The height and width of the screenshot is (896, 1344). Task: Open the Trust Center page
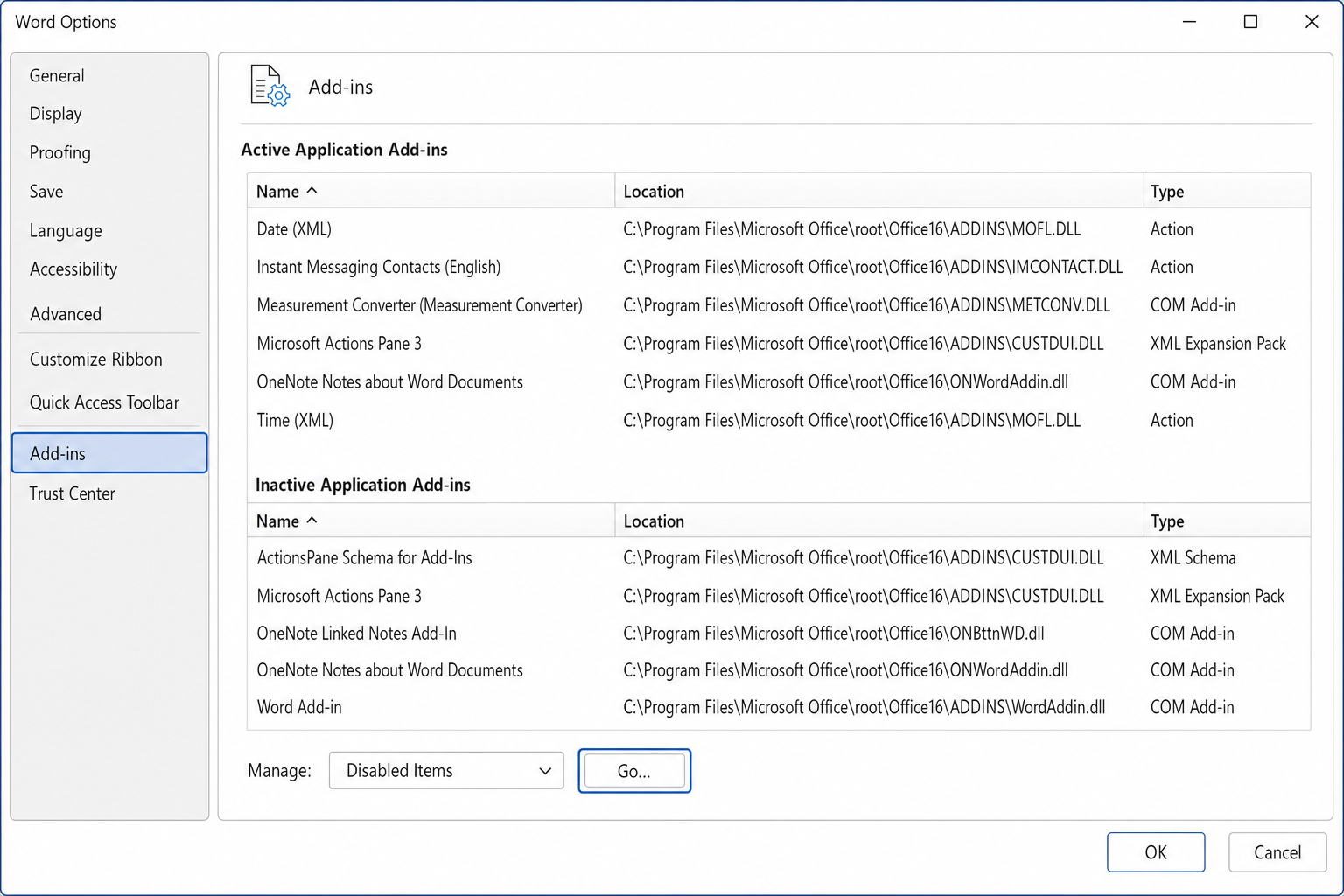(x=72, y=493)
